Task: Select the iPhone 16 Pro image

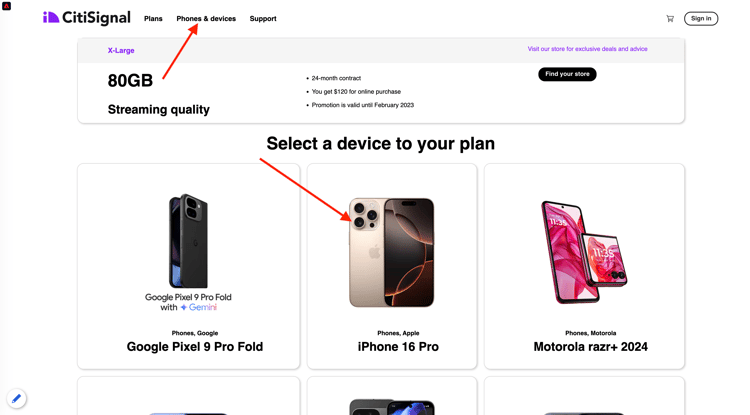Action: pyautogui.click(x=392, y=252)
